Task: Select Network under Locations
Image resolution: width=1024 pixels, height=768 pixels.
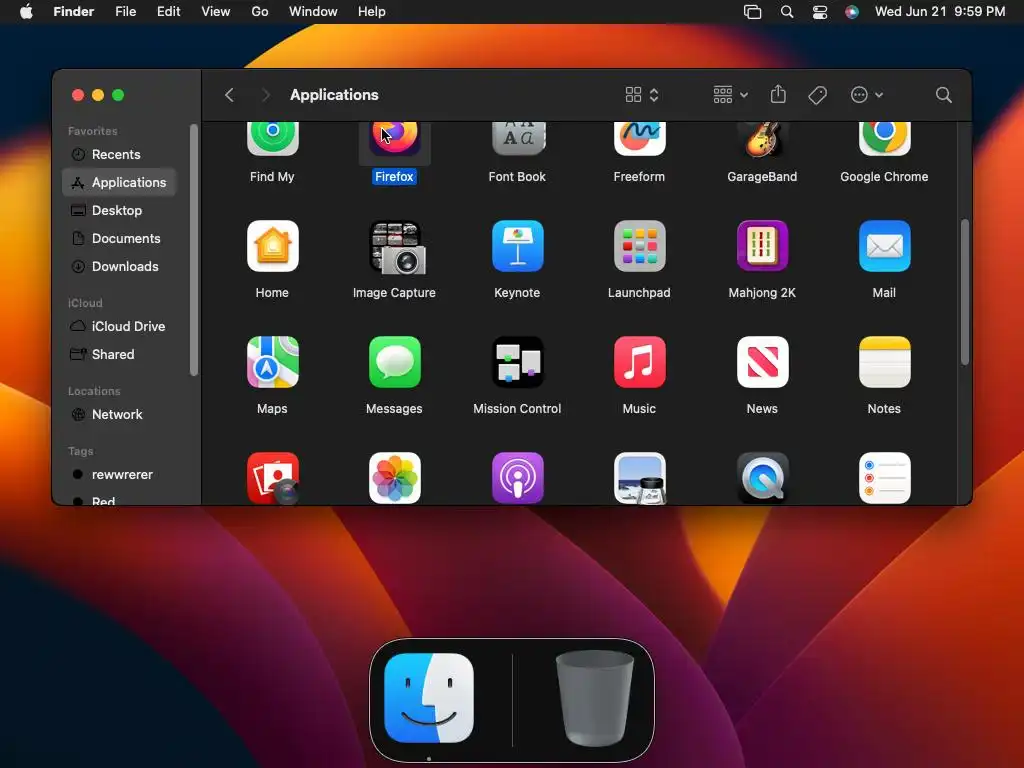Action: [x=120, y=415]
